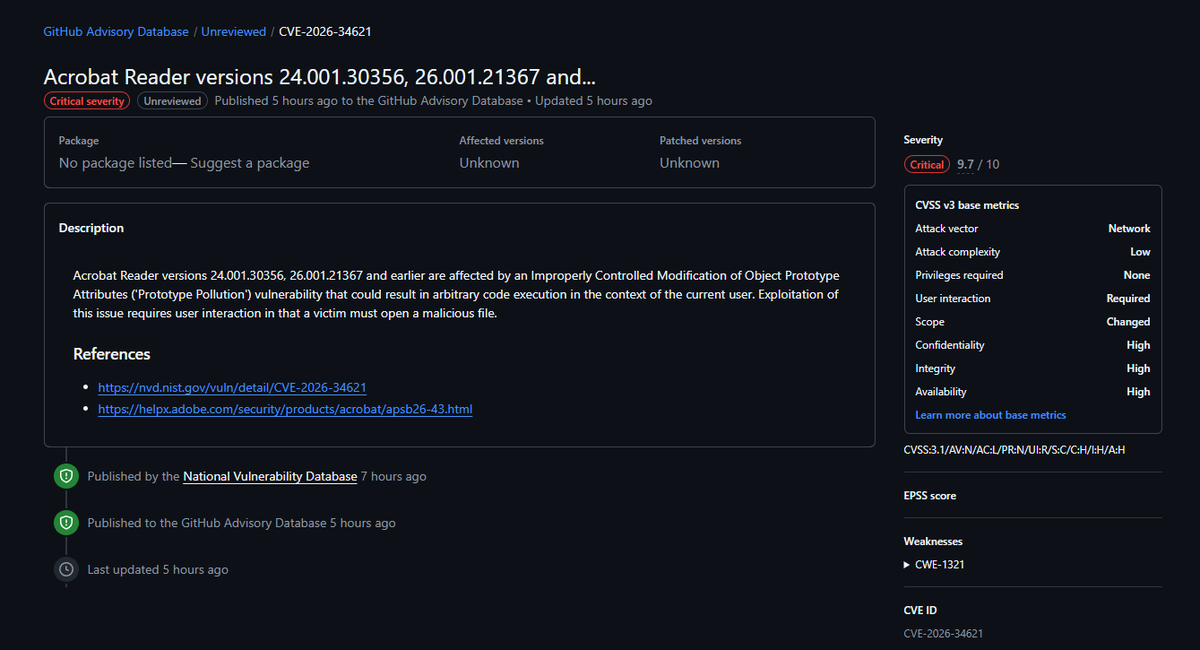Screen dimensions: 1200x650
Task: Click Suggest a package link
Action: click(250, 163)
